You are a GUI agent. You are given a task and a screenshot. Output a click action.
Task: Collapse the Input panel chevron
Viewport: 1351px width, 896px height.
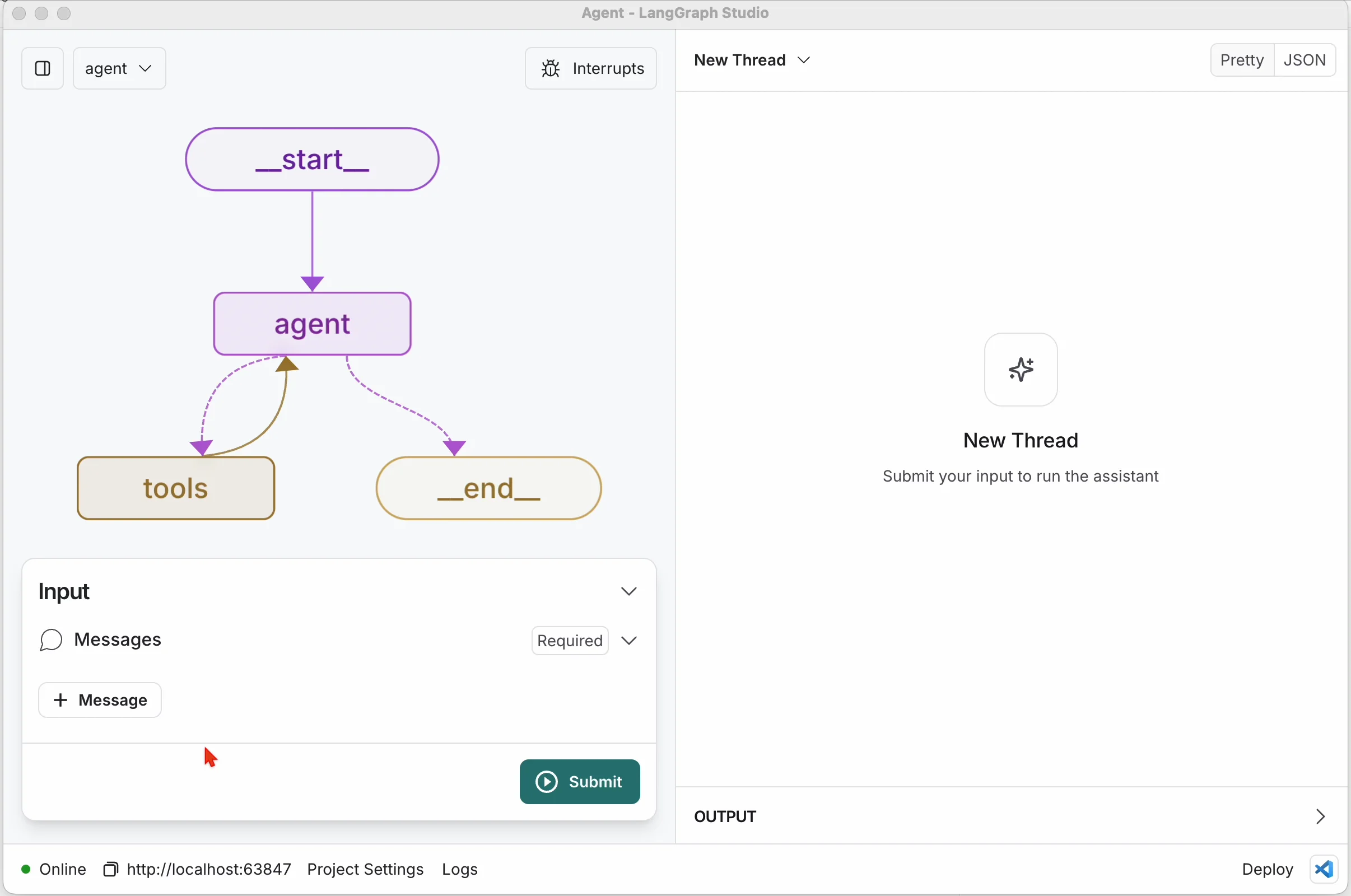click(x=628, y=591)
